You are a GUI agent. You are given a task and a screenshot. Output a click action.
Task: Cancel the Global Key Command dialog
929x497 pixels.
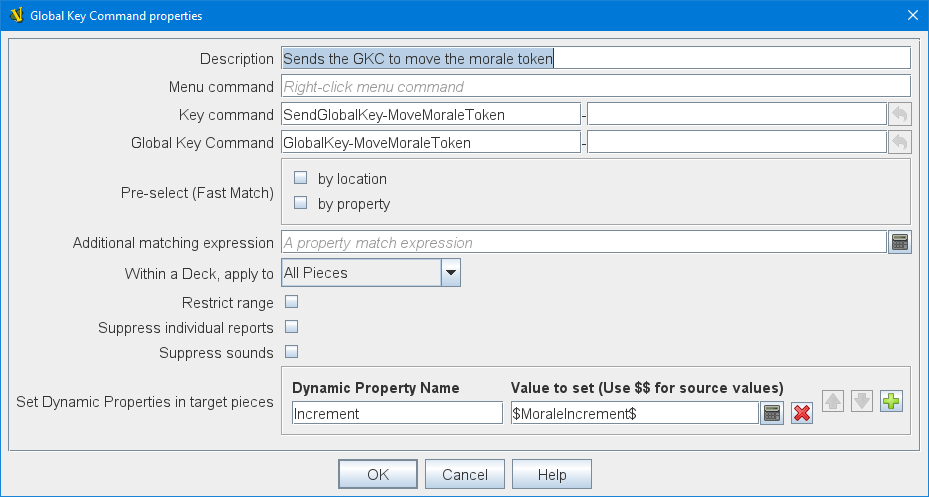[x=464, y=475]
